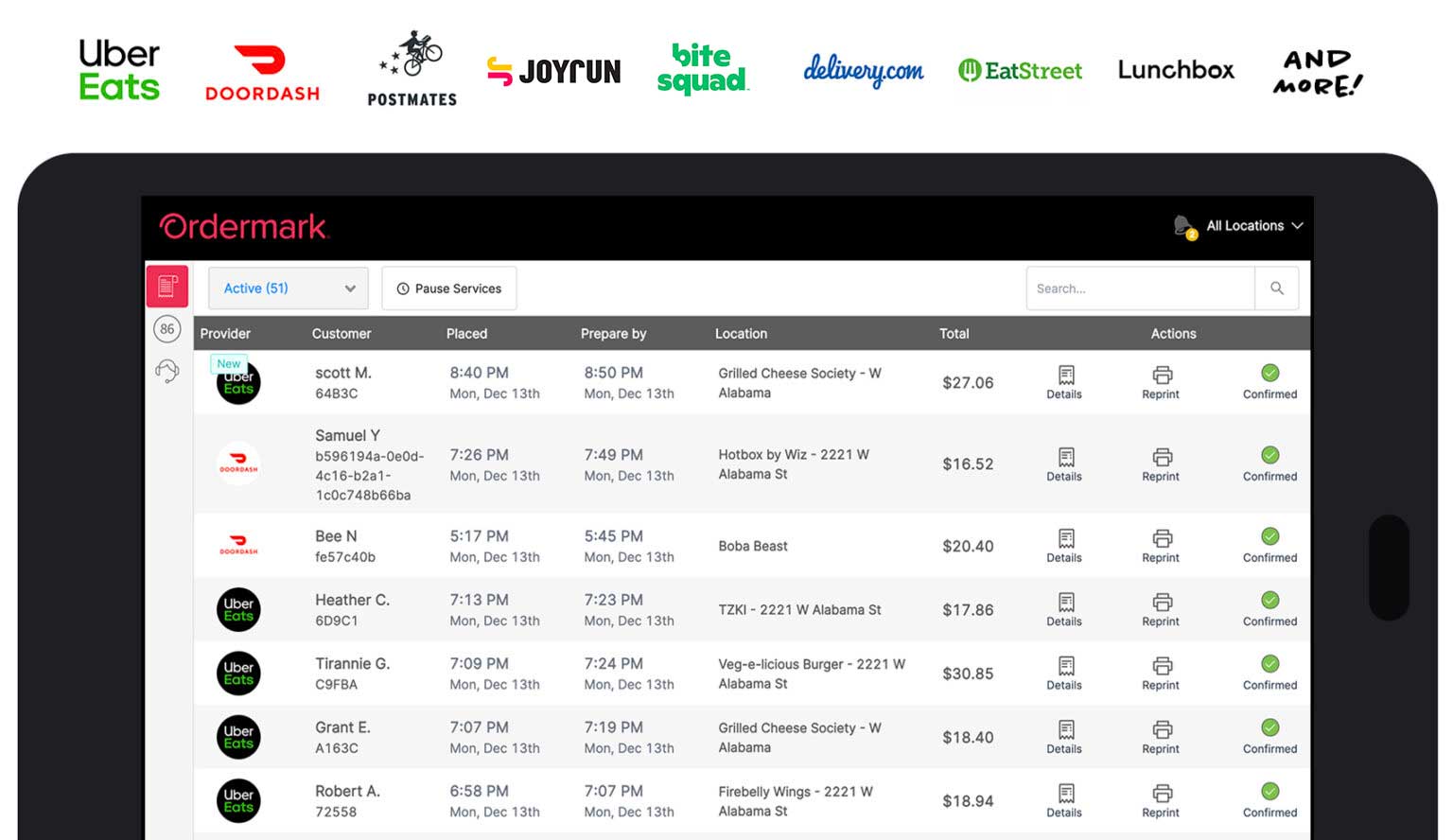The width and height of the screenshot is (1453, 840).
Task: Open the Active (51) filter dropdown
Action: (289, 289)
